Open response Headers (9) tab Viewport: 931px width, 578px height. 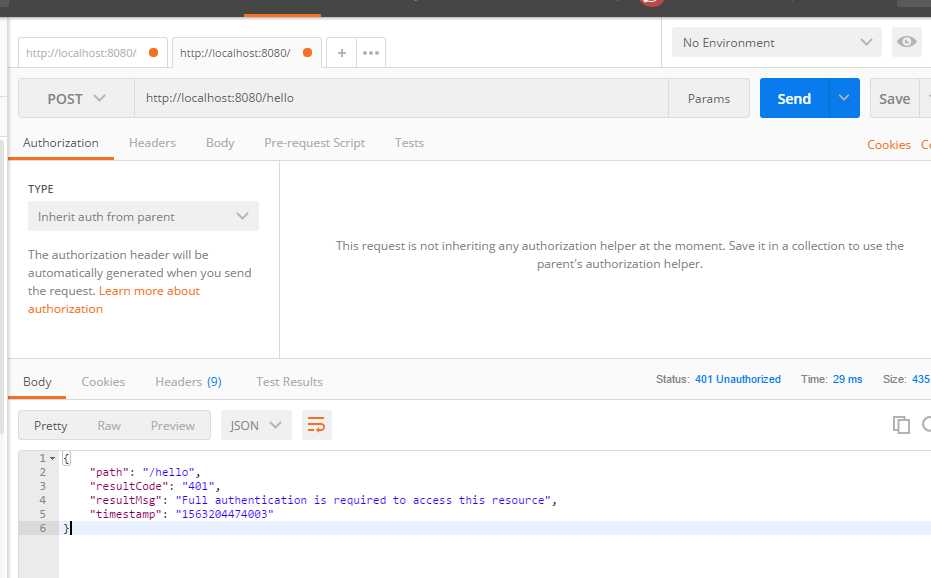pos(188,382)
